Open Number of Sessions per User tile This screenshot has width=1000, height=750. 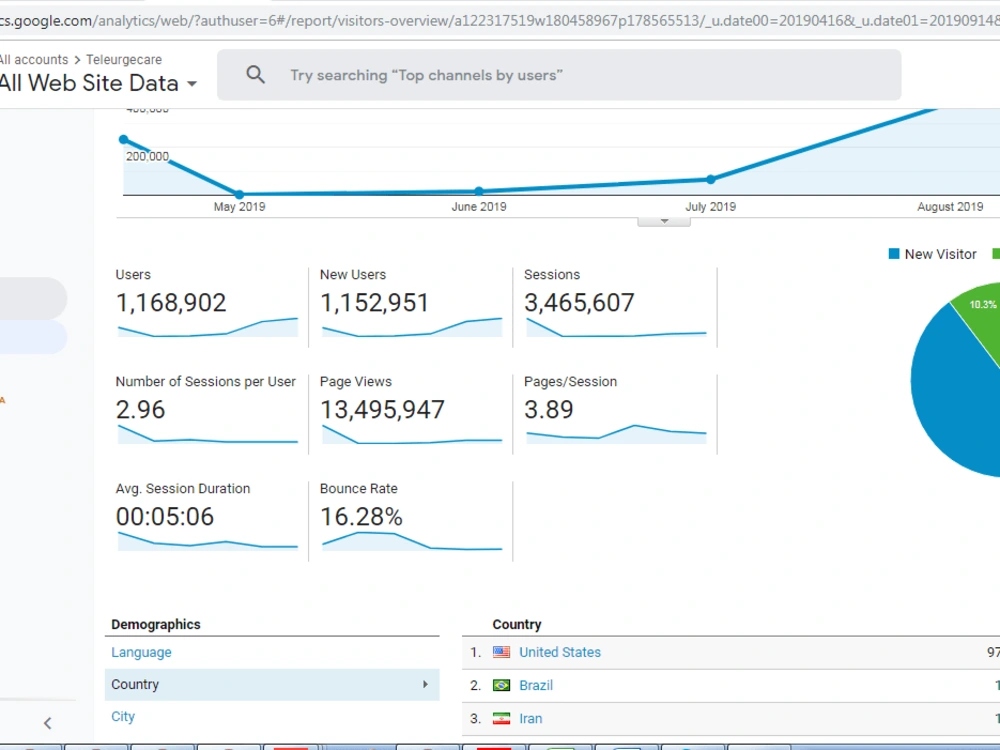pyautogui.click(x=207, y=413)
